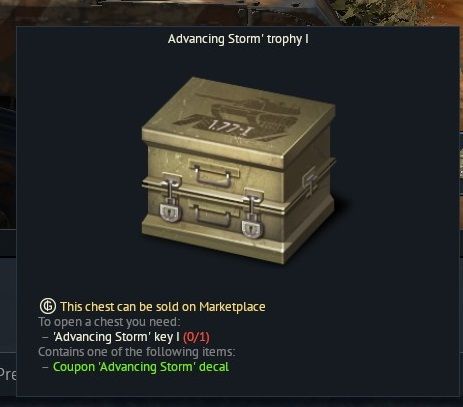Viewport: 463px width, 407px height.
Task: Click 'This chest can be sold on Marketplace'
Action: pyautogui.click(x=163, y=307)
